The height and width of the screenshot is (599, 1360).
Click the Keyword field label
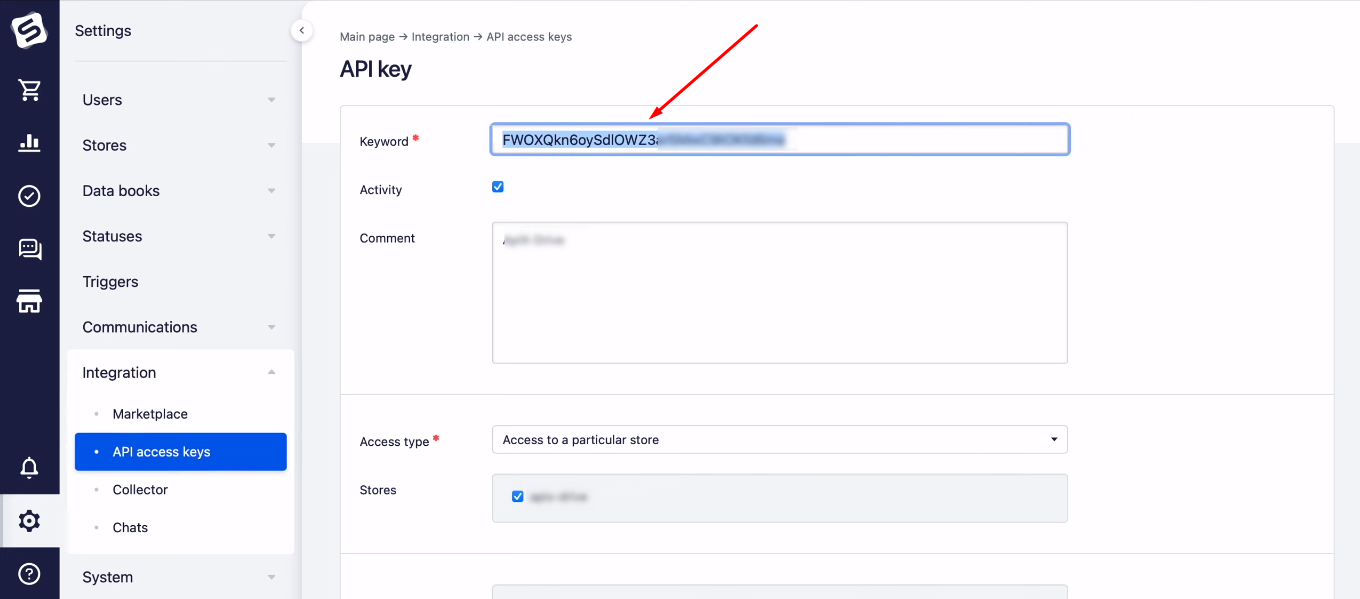pos(384,142)
